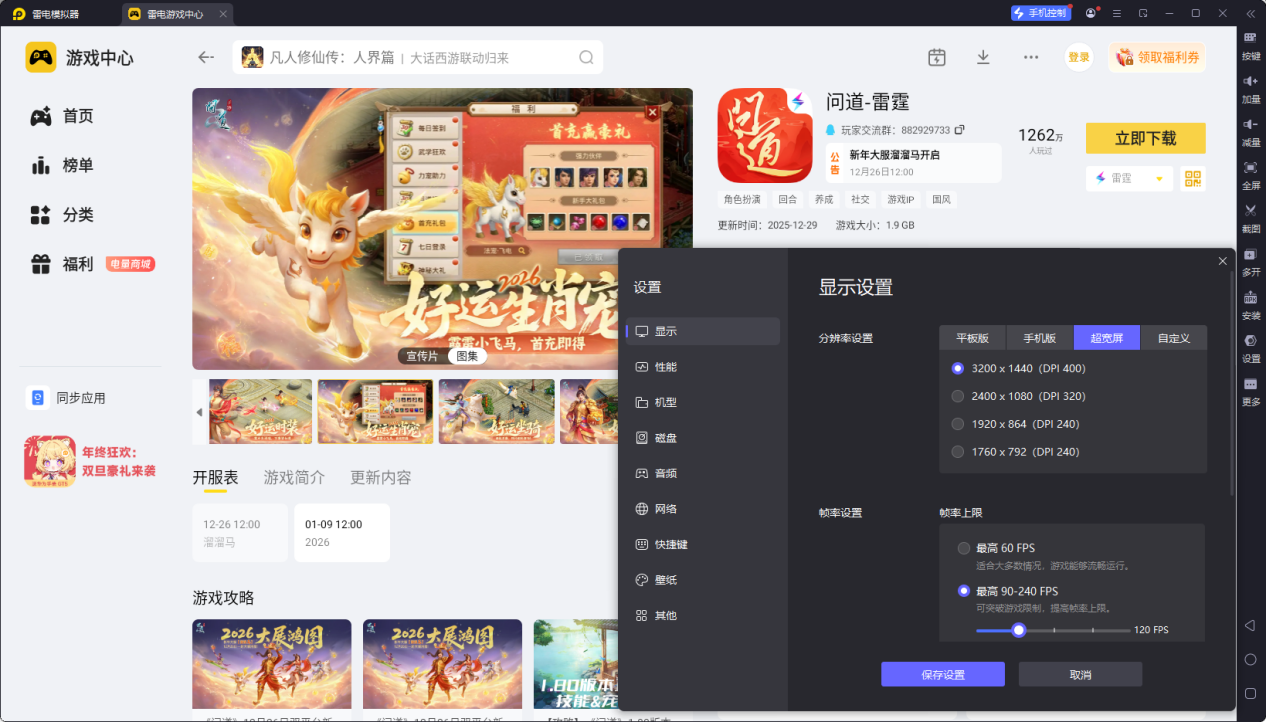The image size is (1266, 722).
Task: Switch to the 游戏简介 tab
Action: click(296, 477)
